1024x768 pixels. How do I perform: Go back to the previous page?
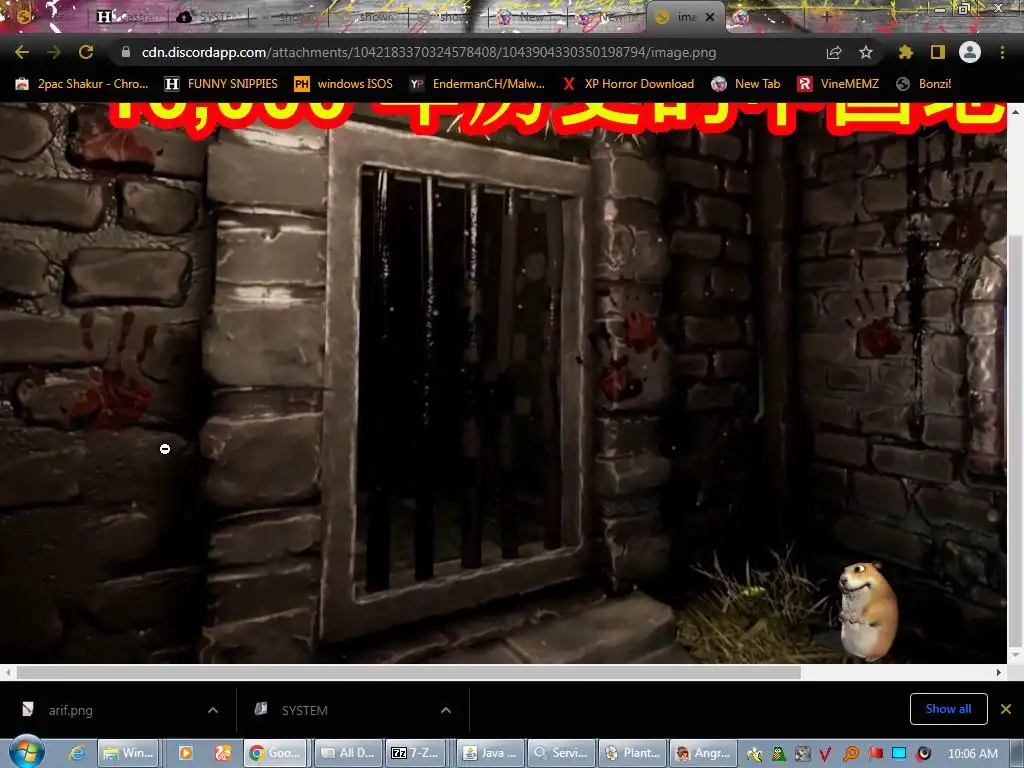pyautogui.click(x=22, y=52)
